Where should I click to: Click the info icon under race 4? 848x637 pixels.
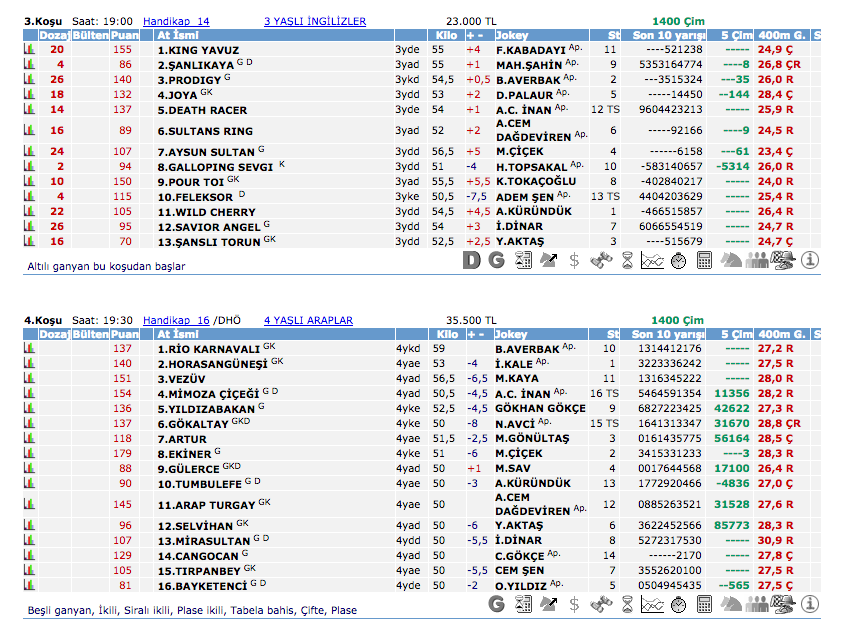pyautogui.click(x=809, y=604)
